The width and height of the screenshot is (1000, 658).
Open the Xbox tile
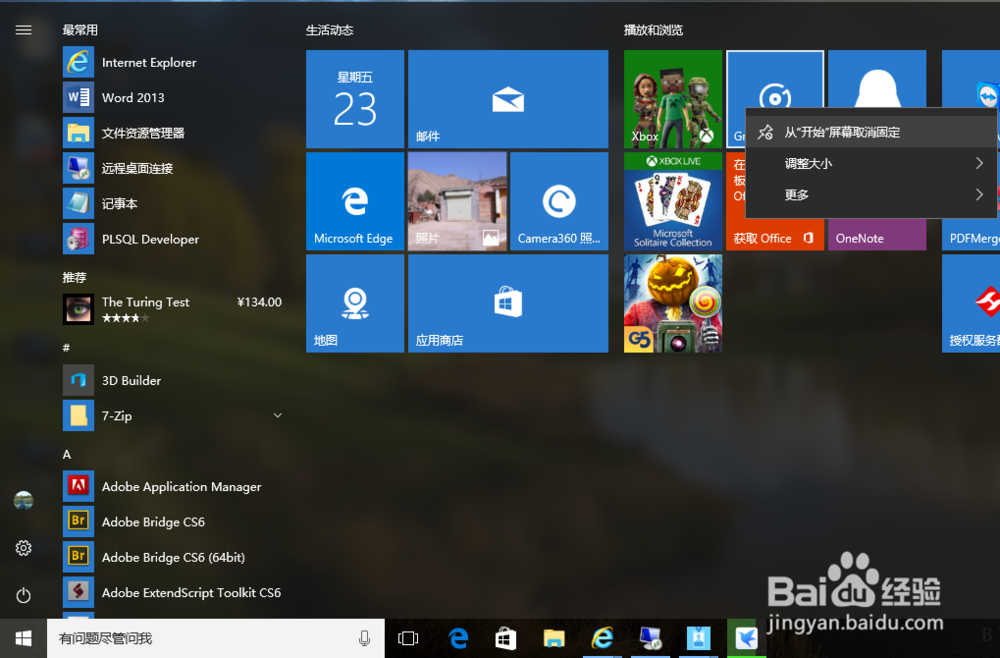673,99
